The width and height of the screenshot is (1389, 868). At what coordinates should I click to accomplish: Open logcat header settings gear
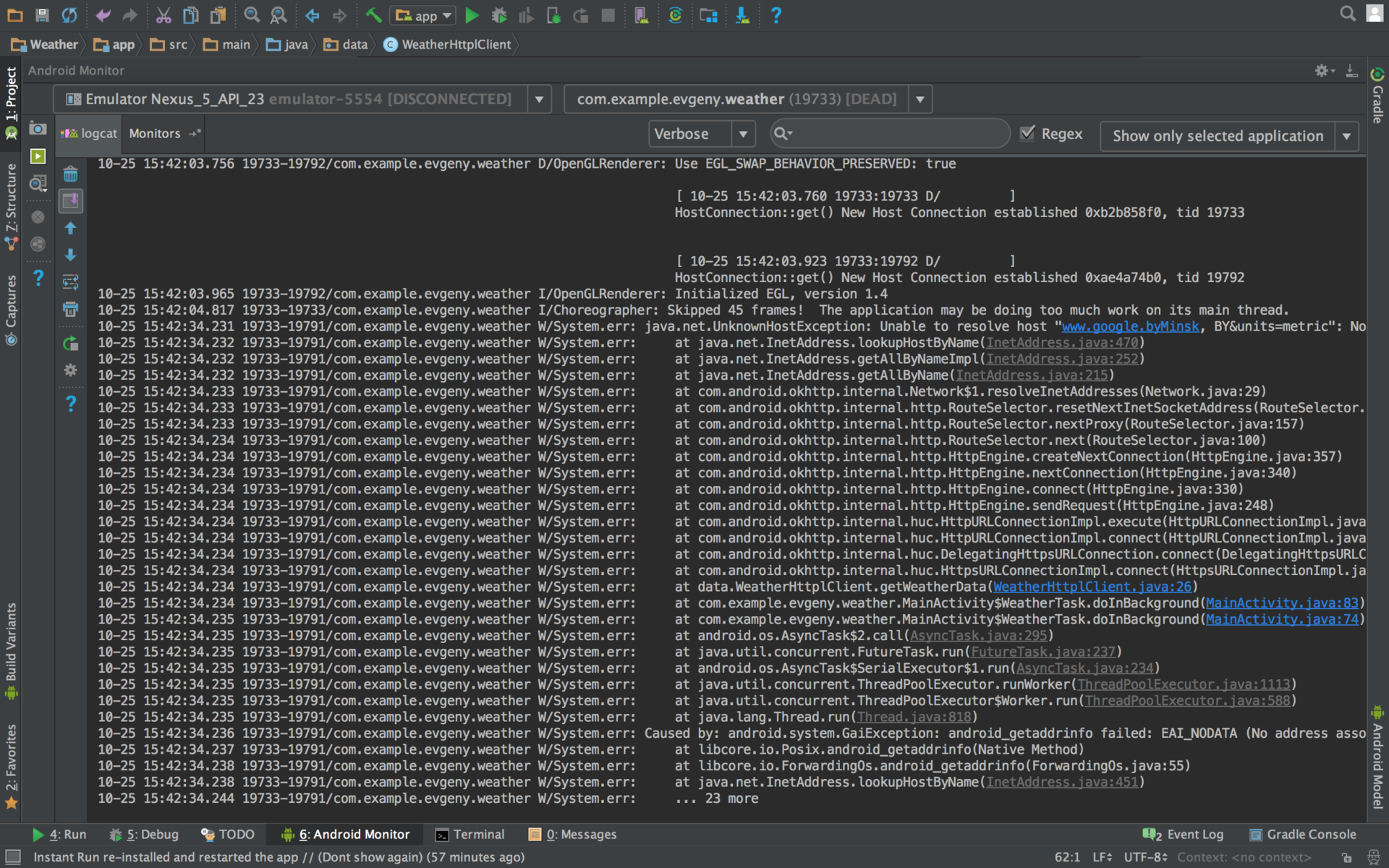tap(70, 370)
